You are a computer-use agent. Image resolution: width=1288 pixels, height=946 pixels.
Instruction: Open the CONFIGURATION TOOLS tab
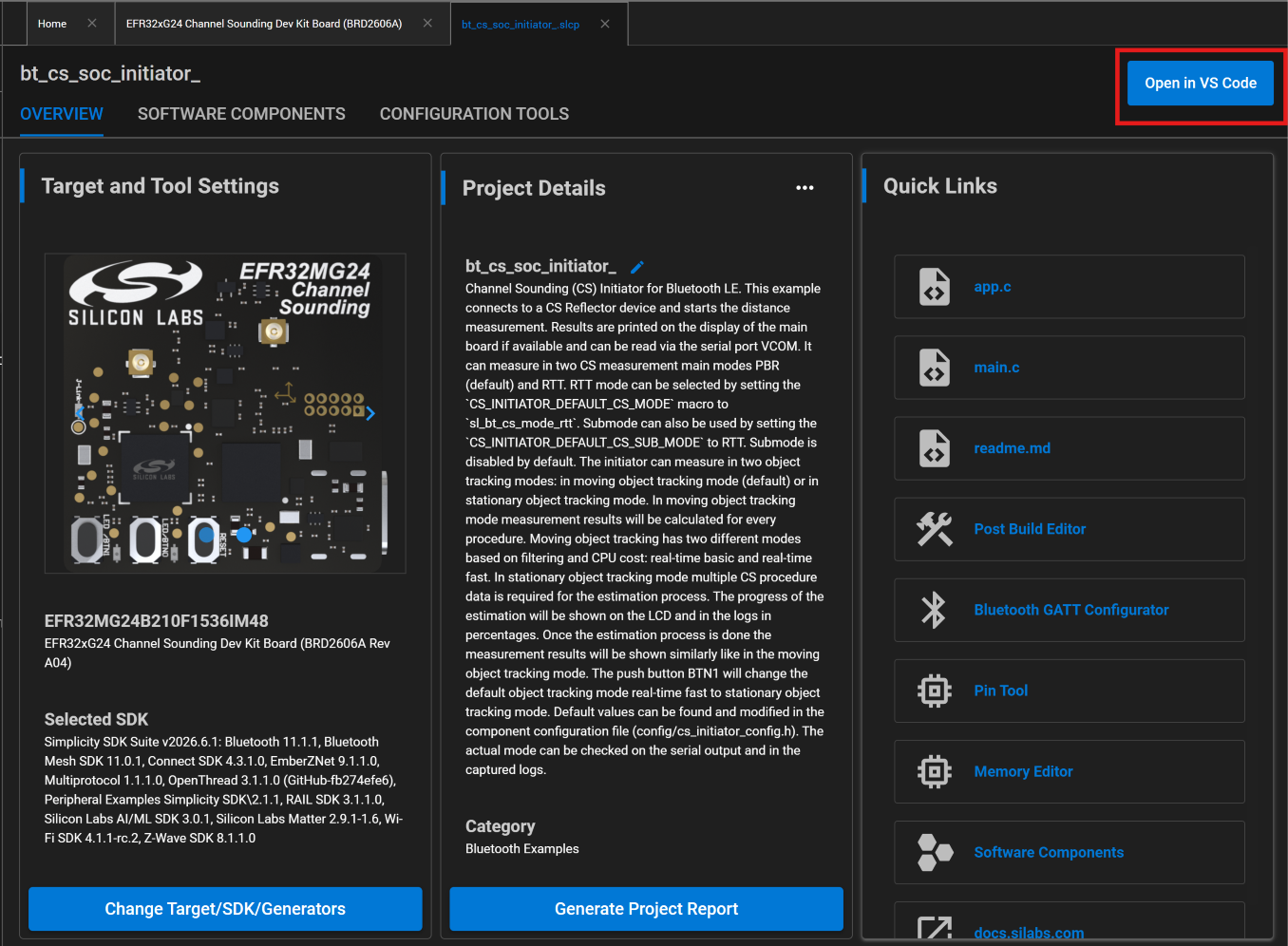[474, 114]
